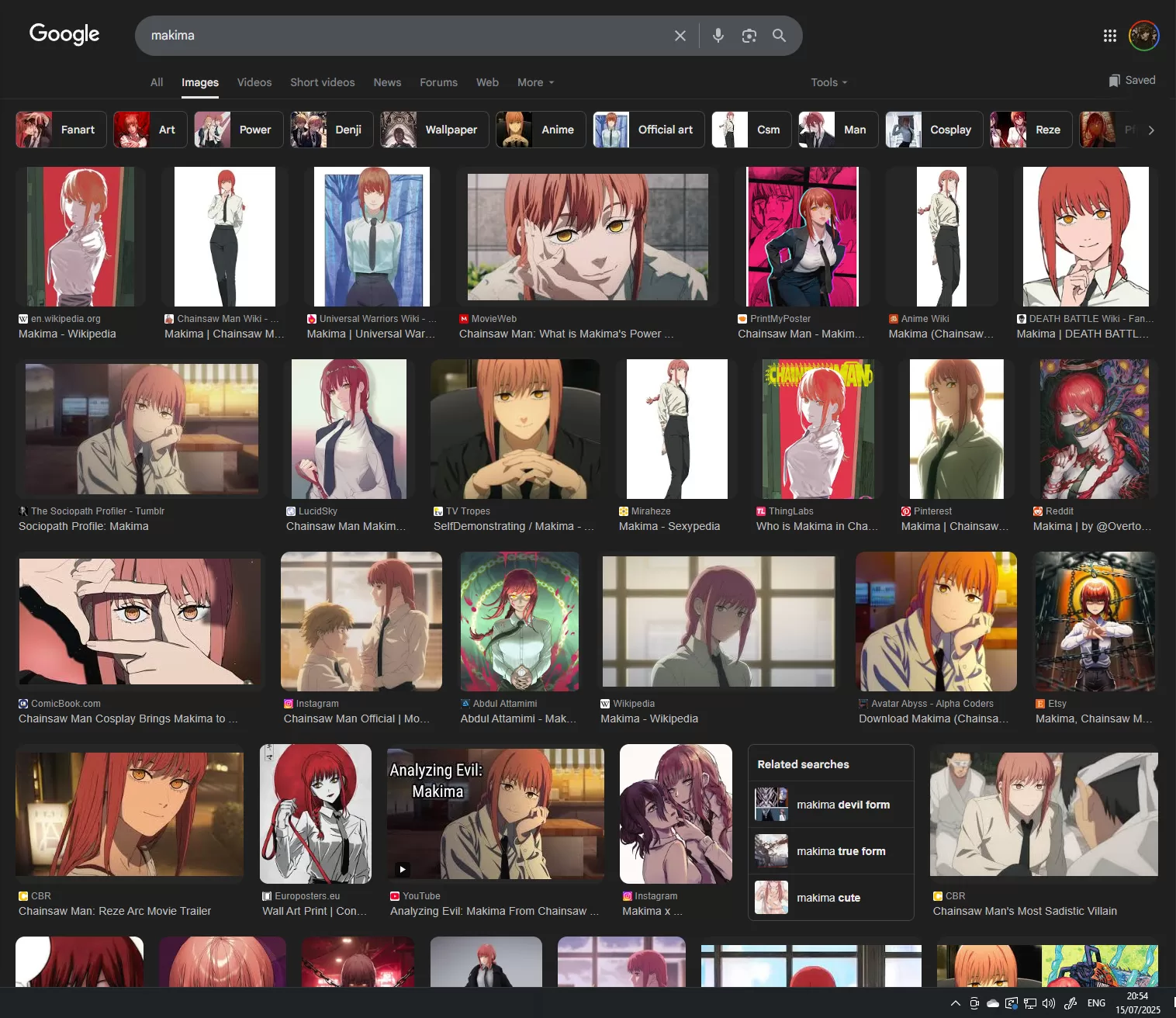This screenshot has height=1018, width=1176.
Task: Open Google Lens image search
Action: point(749,36)
